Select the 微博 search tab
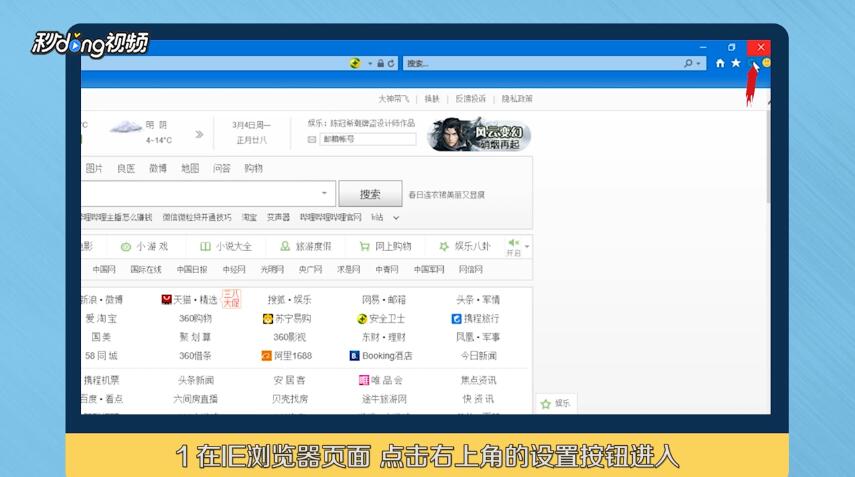This screenshot has height=477, width=855. coord(158,168)
